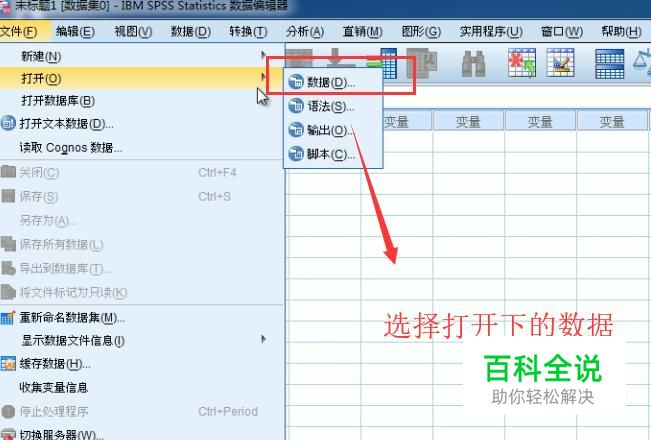
Task: Select 重新命名数据集(M)... menu item
Action: tap(141, 318)
